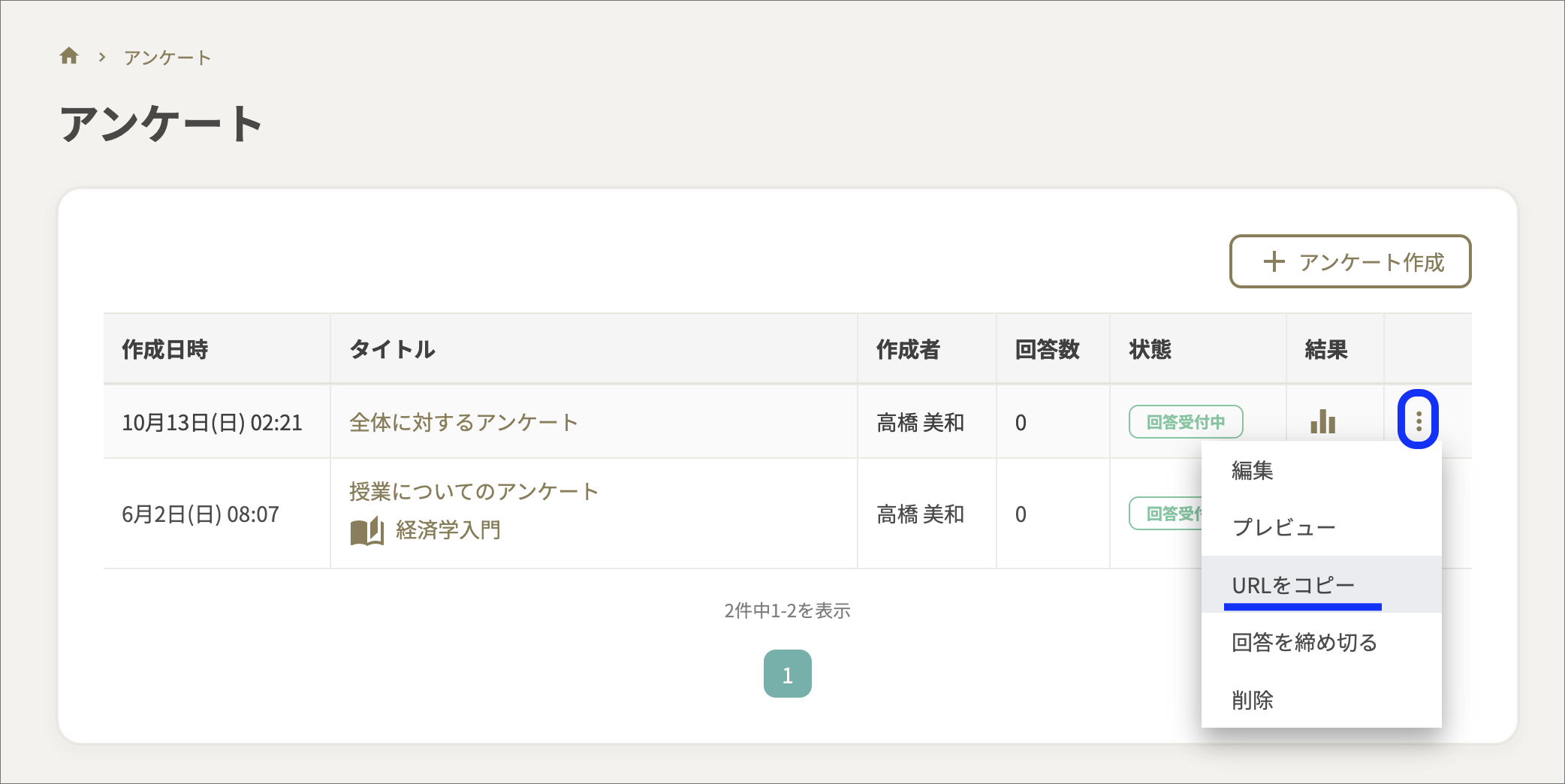Choose 回答を締め切る menu item

[x=1321, y=642]
